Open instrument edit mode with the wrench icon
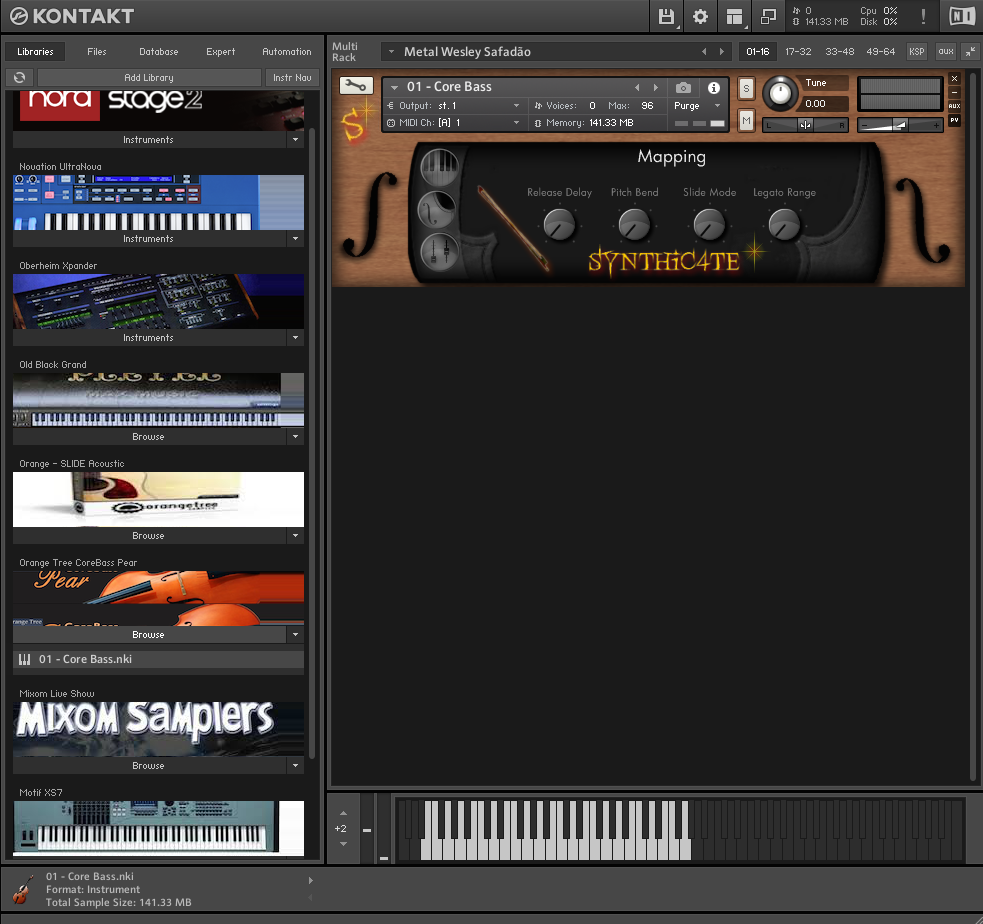983x924 pixels. [356, 85]
